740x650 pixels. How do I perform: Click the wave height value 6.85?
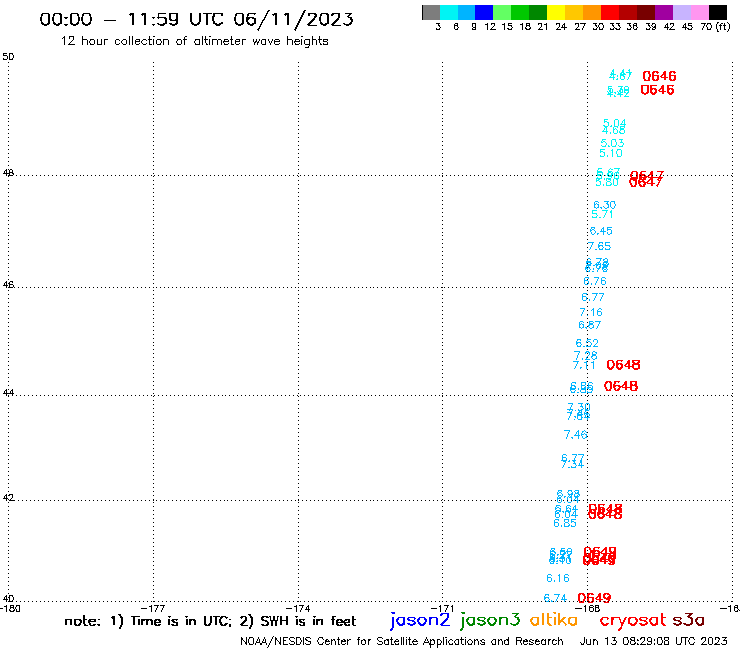click(x=565, y=523)
